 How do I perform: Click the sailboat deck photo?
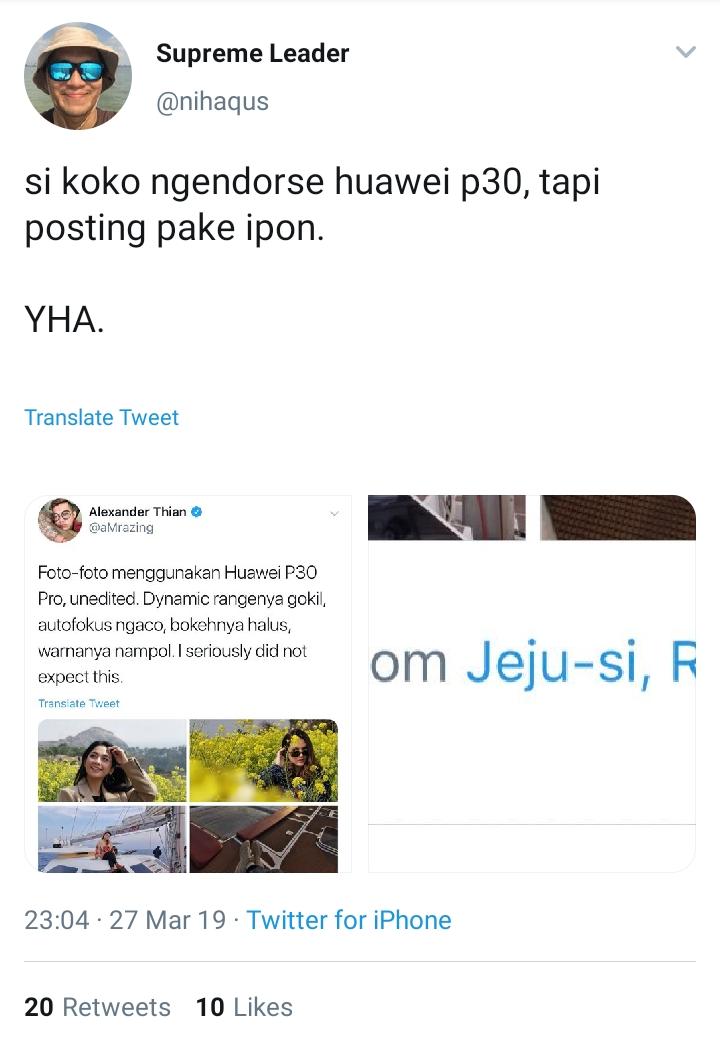point(113,839)
